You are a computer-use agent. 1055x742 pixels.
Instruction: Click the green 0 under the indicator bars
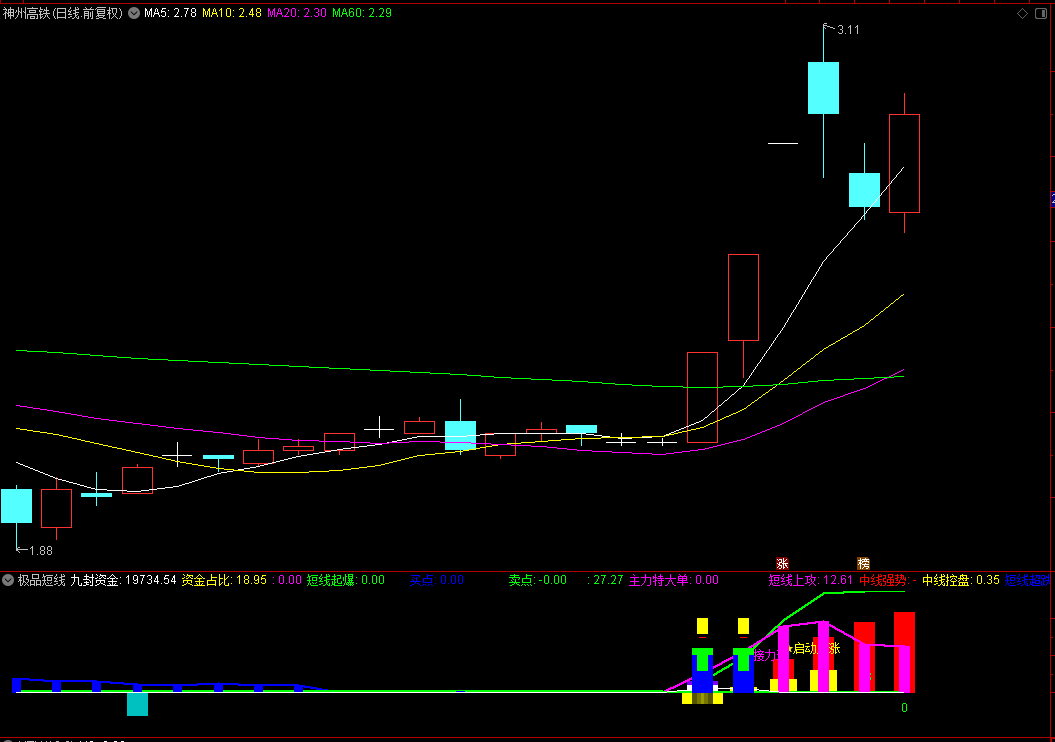click(904, 708)
